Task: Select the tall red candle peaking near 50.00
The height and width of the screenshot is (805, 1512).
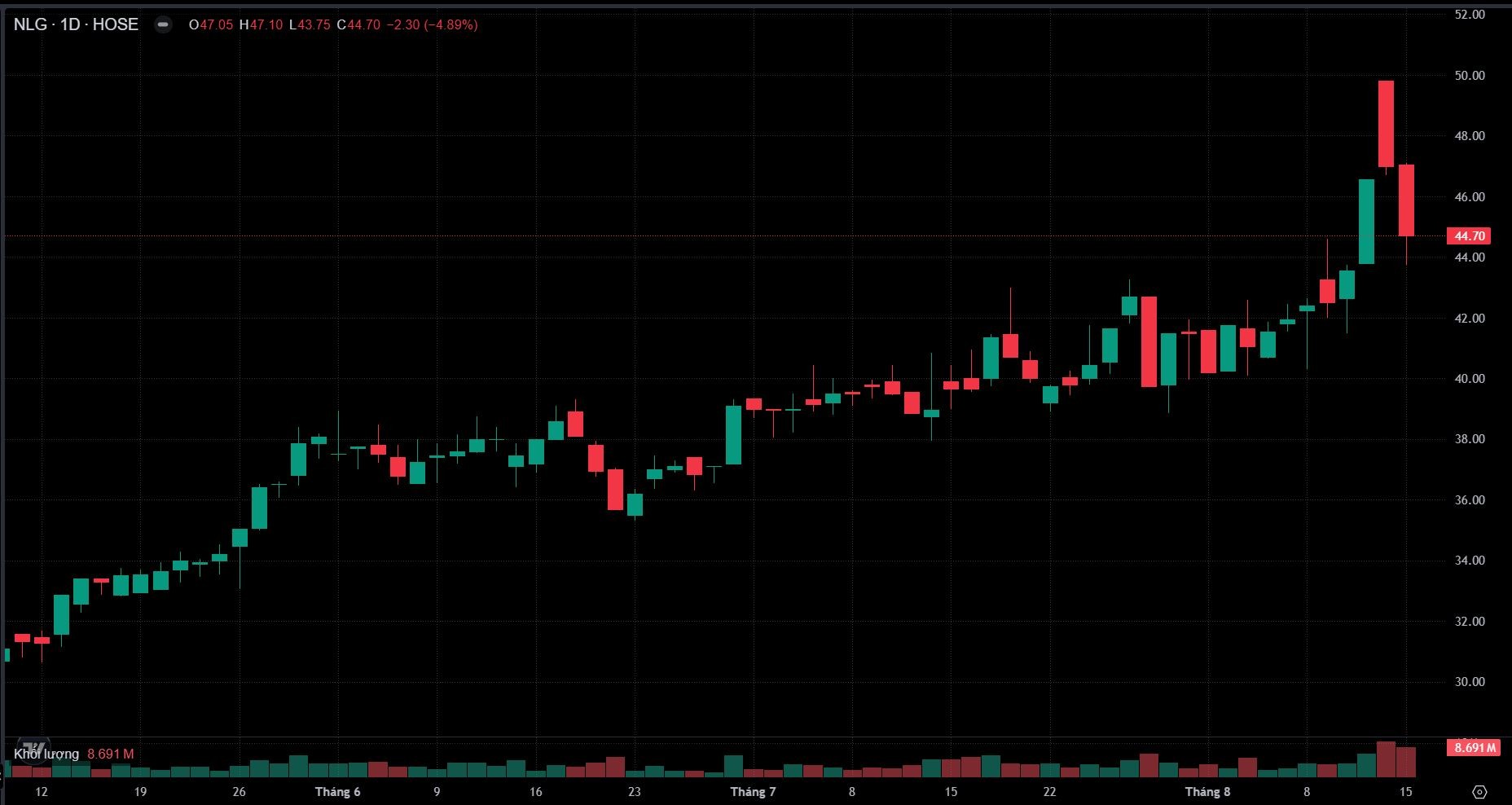Action: [1386, 124]
